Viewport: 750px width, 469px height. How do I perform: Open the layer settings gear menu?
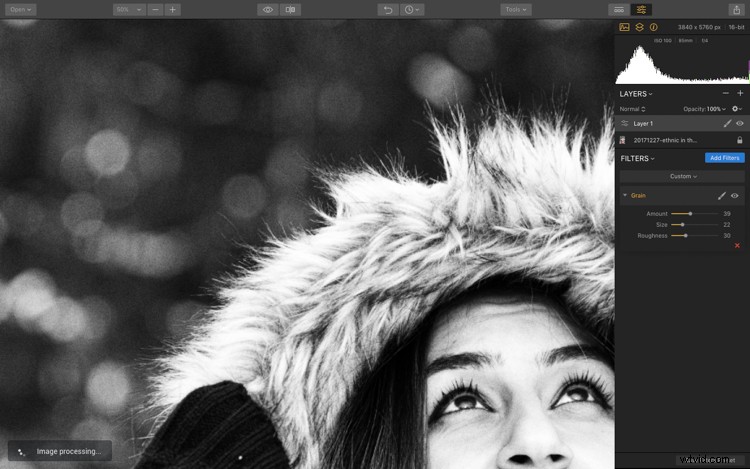[737, 109]
